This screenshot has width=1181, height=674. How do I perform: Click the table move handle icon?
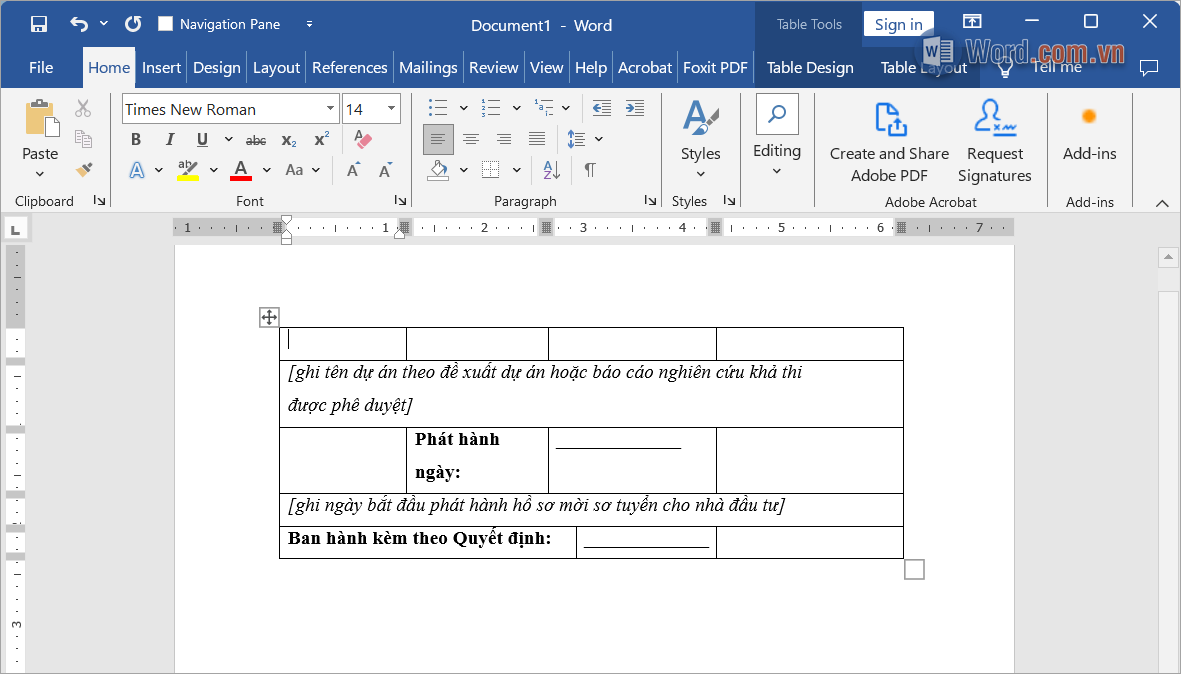pyautogui.click(x=269, y=317)
